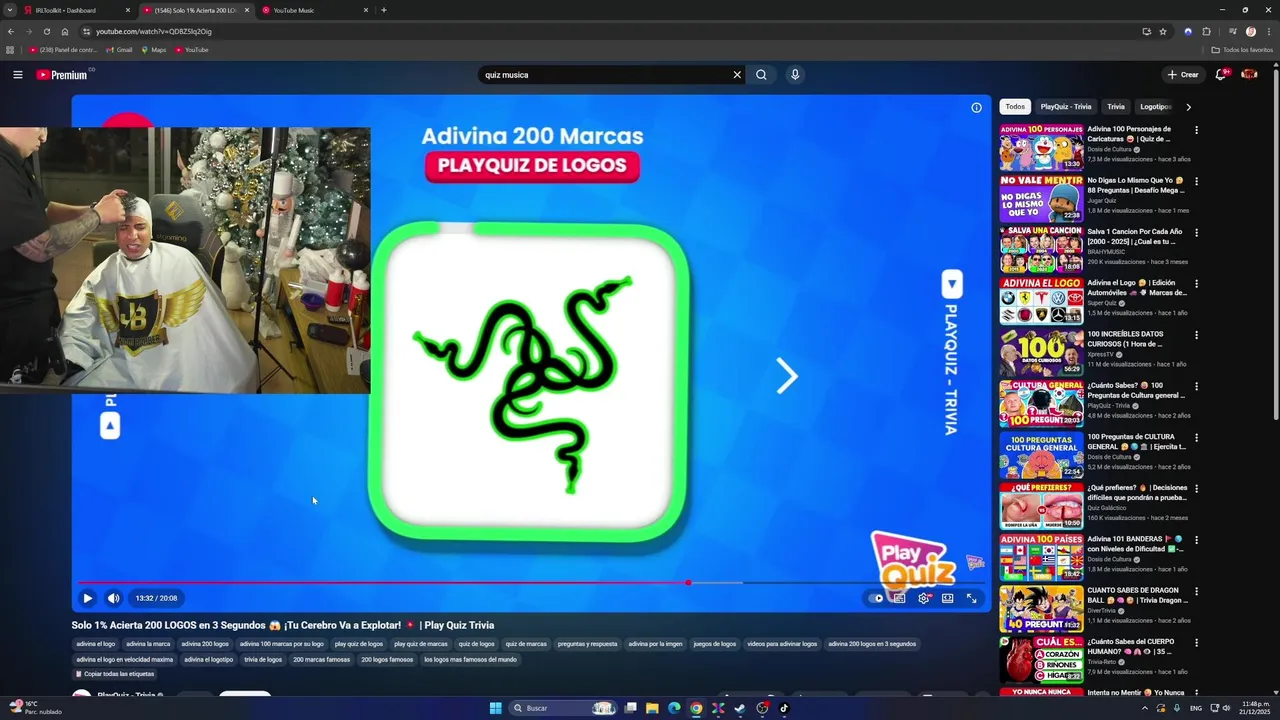Open Microsoft Edge from the taskbar

pos(674,708)
